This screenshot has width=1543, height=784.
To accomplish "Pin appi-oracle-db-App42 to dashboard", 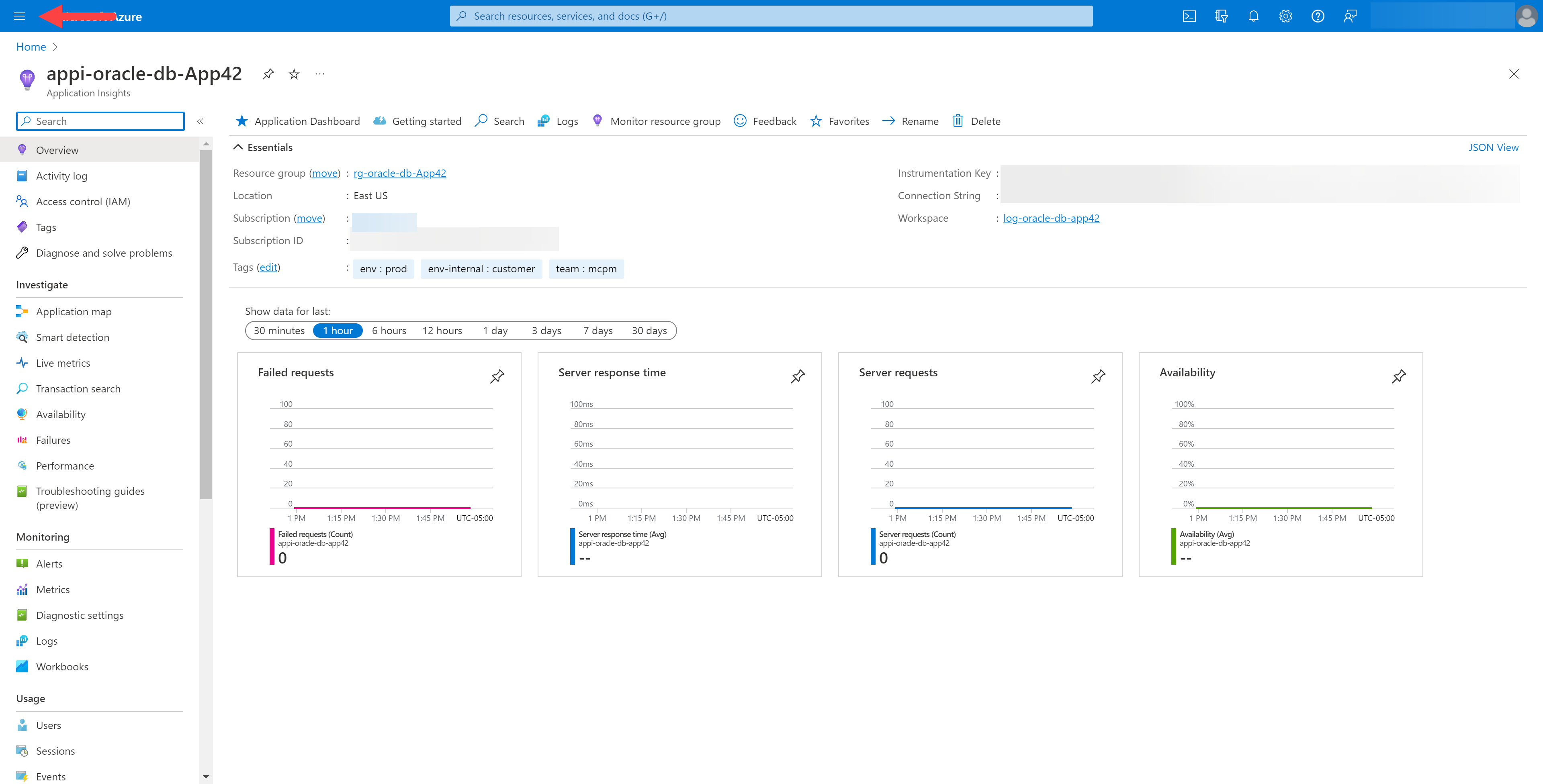I will (x=268, y=73).
